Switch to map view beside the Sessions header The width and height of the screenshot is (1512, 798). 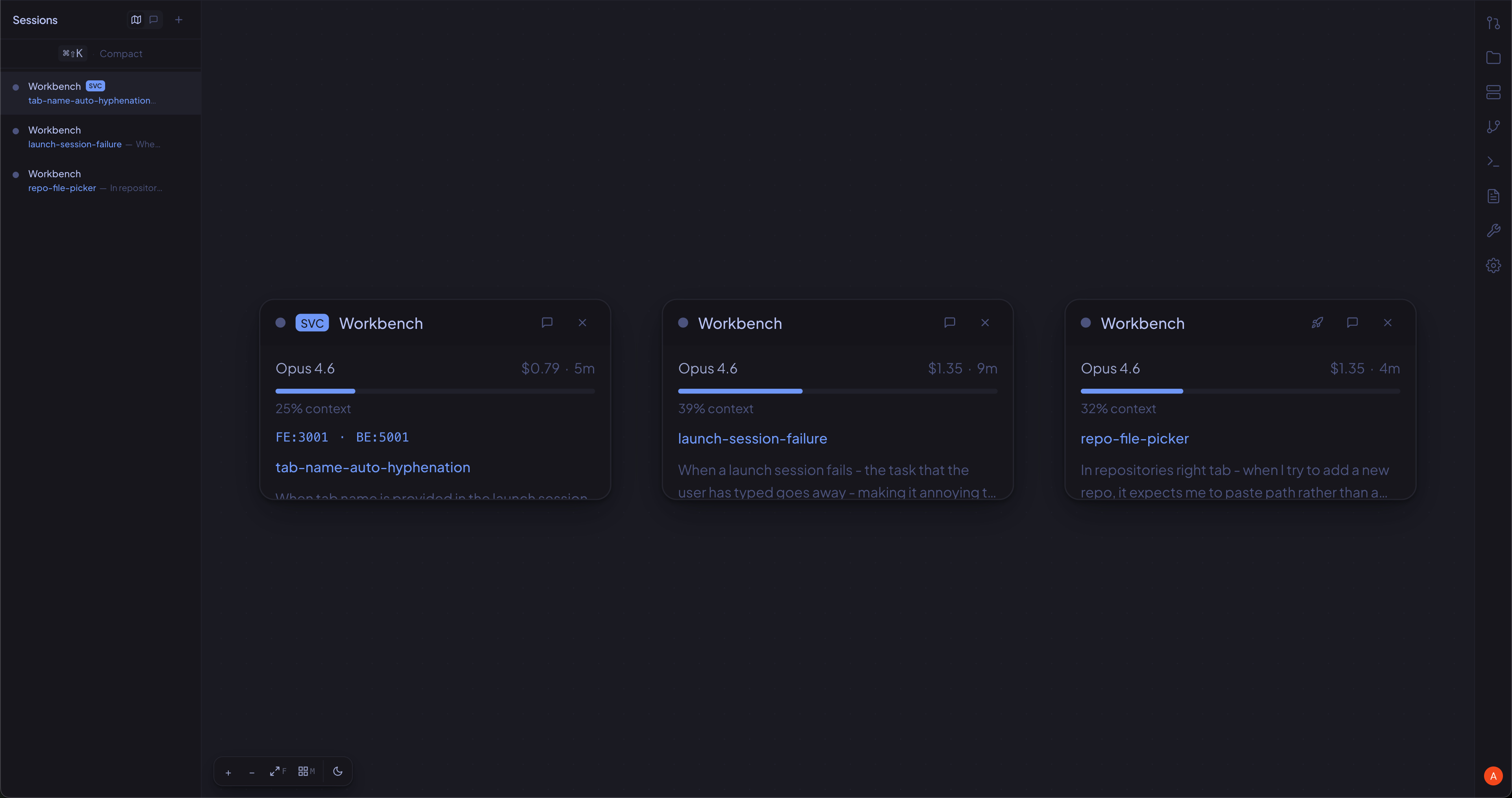(136, 19)
